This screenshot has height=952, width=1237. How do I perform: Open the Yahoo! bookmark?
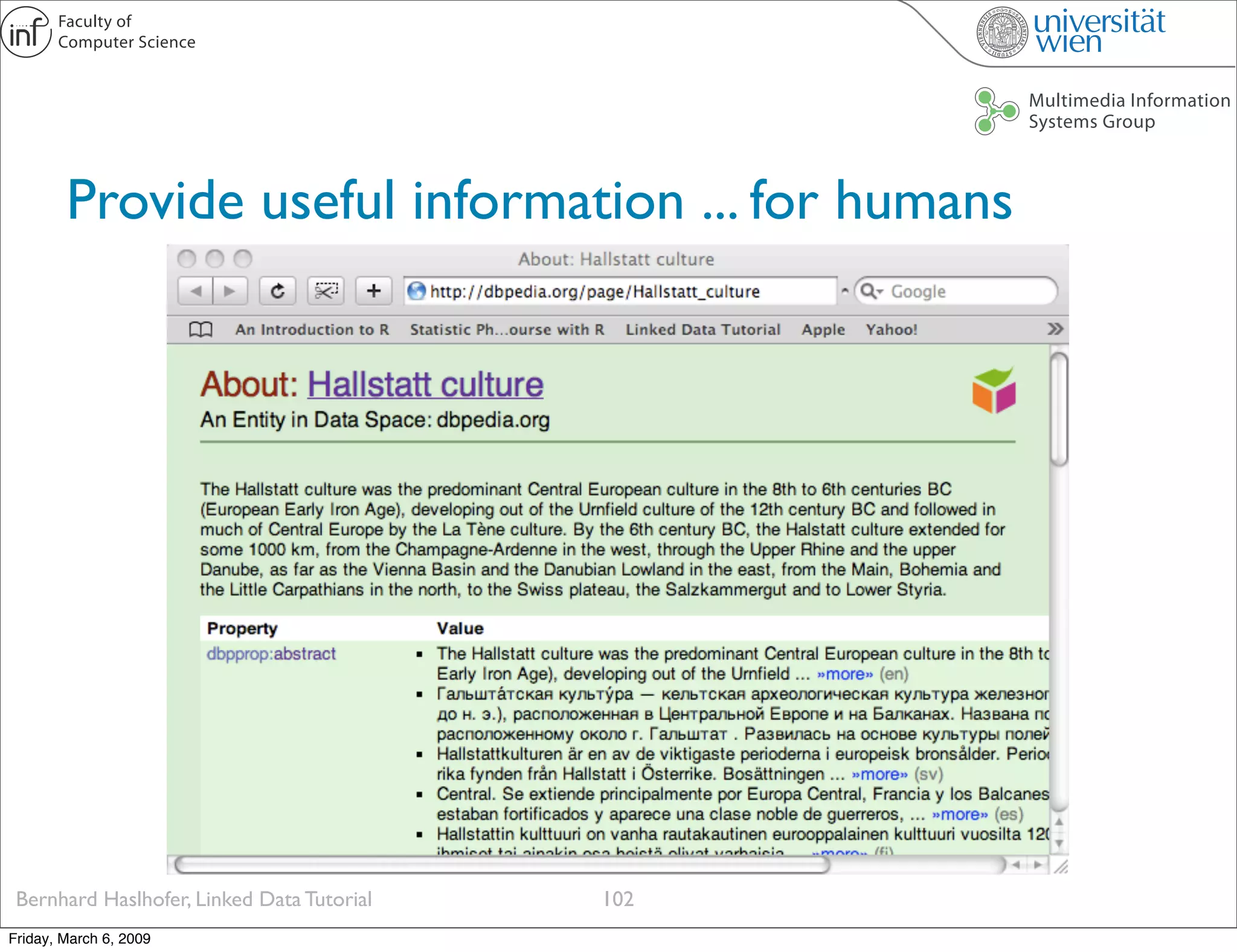tap(892, 329)
